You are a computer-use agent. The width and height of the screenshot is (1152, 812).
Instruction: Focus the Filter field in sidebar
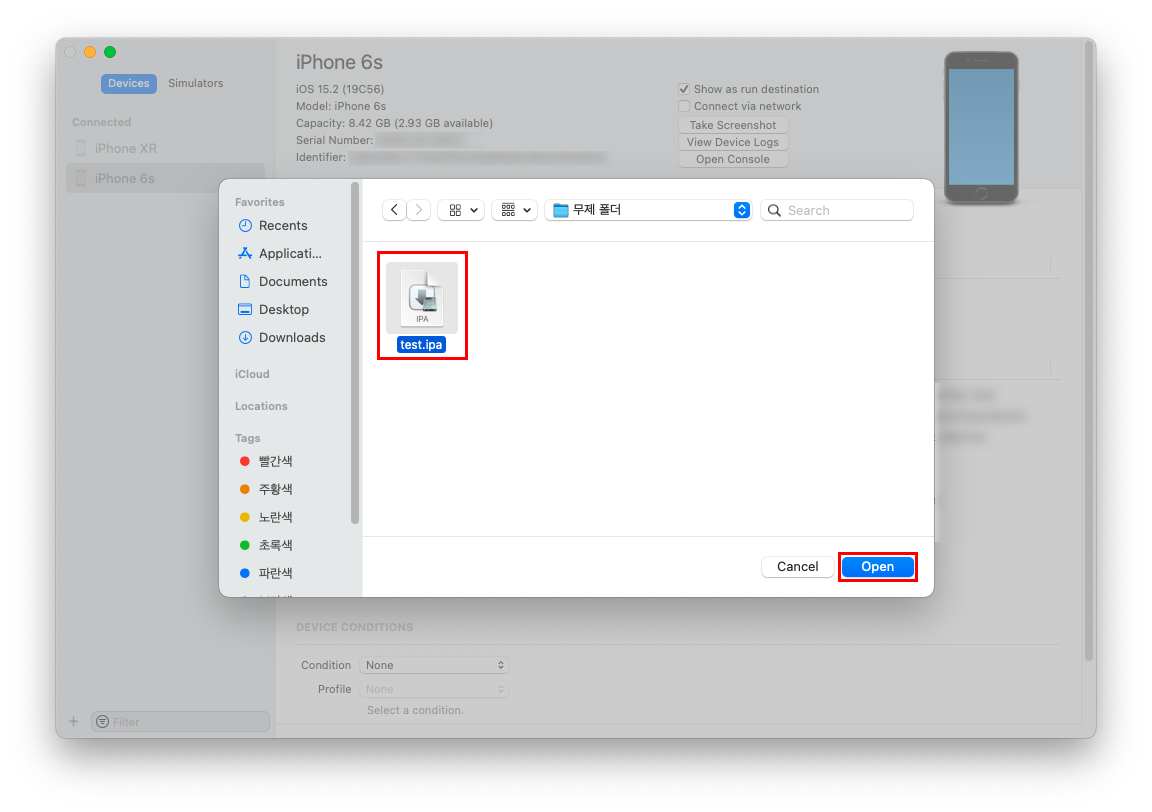(x=180, y=722)
